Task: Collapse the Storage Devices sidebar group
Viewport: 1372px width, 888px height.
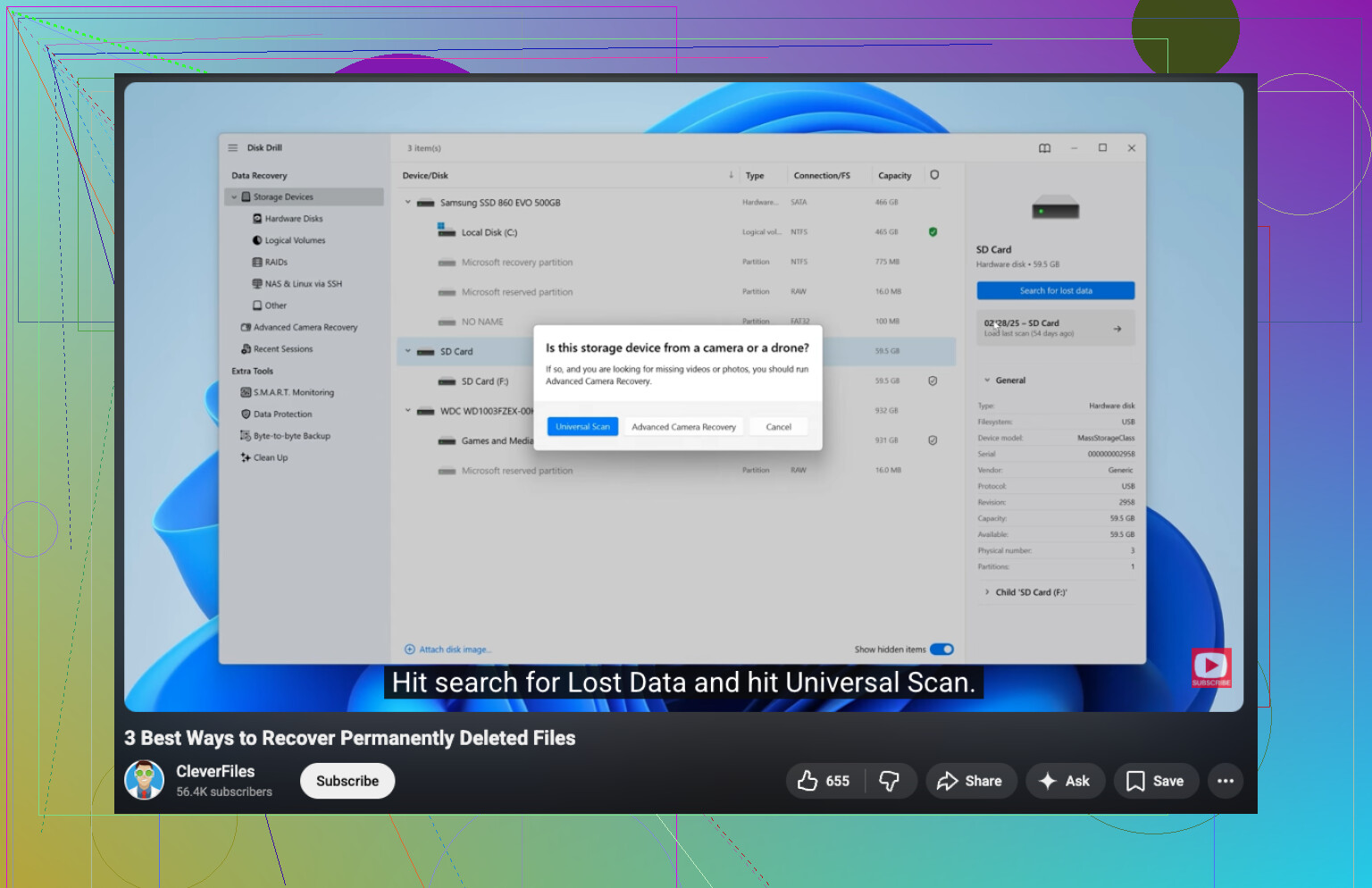Action: click(x=234, y=197)
